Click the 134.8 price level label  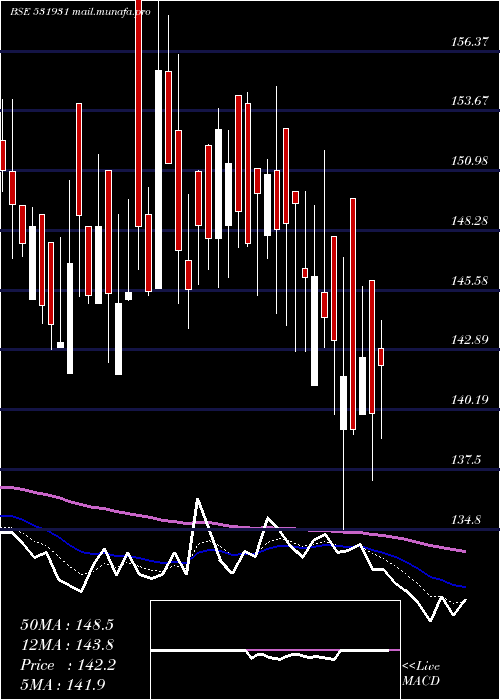466,520
